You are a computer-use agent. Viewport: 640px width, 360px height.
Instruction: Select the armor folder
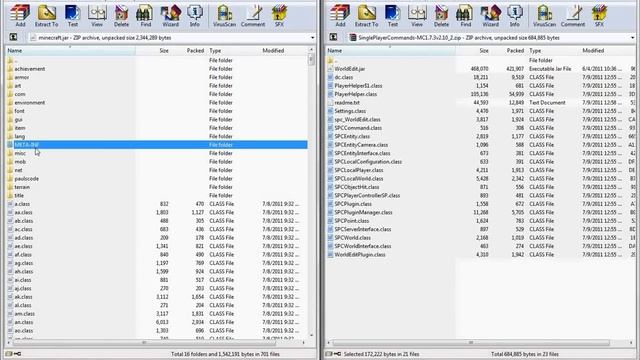(22, 77)
